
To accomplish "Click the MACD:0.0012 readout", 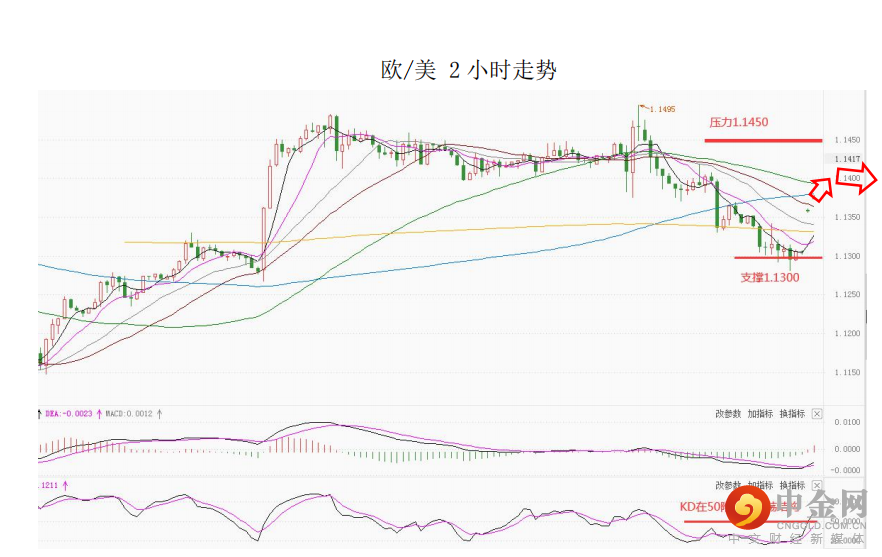I will (x=129, y=414).
